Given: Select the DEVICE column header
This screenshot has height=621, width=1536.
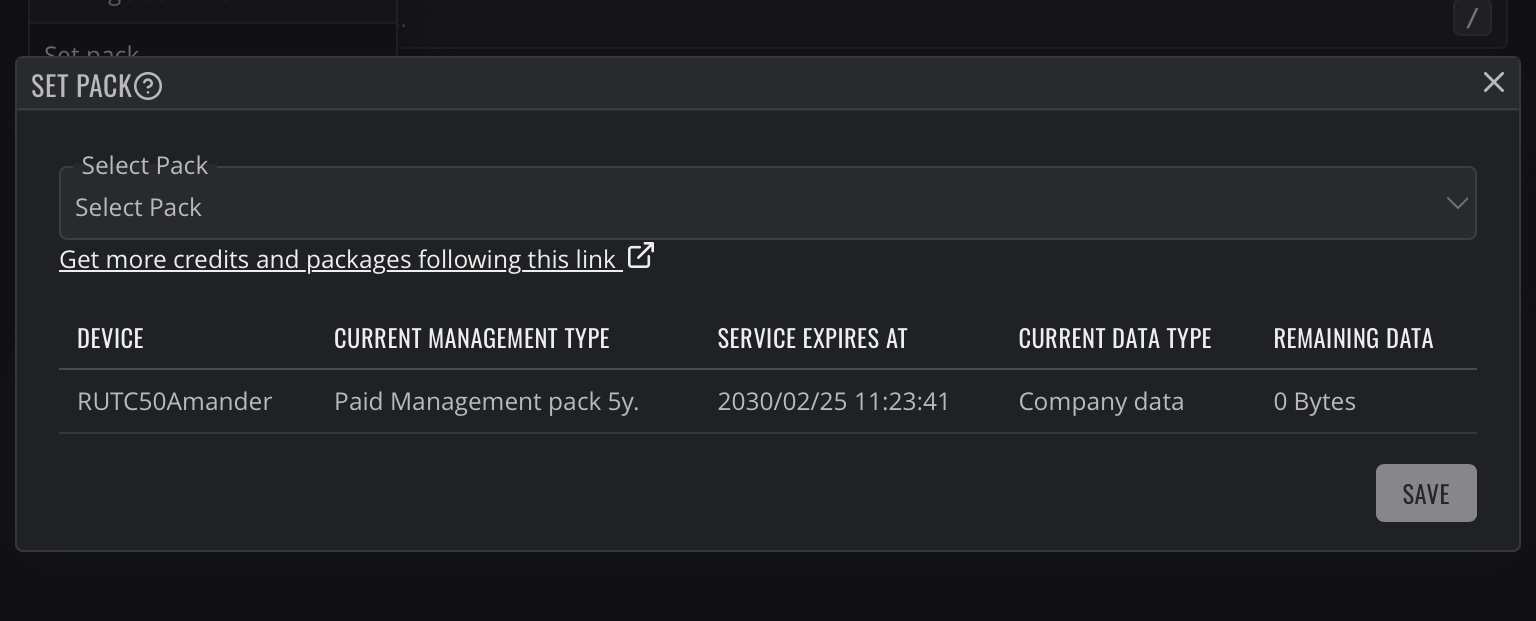Looking at the screenshot, I should pos(110,338).
